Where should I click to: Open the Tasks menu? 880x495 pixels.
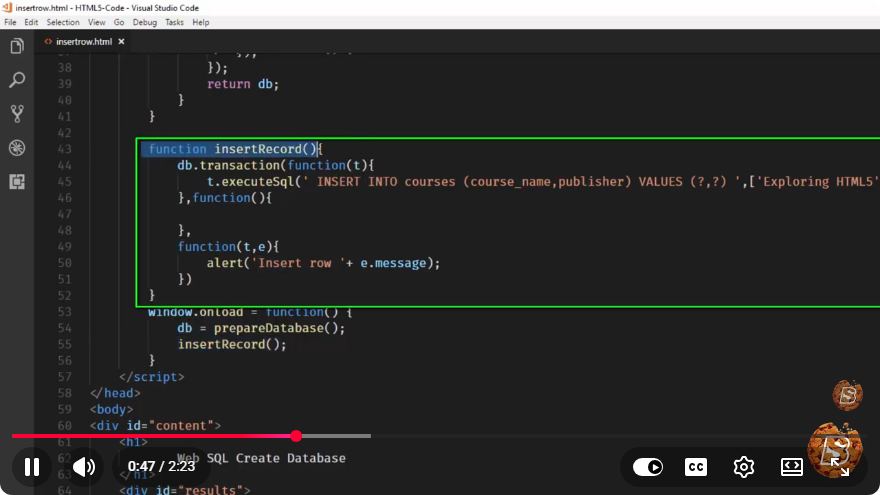coord(174,22)
